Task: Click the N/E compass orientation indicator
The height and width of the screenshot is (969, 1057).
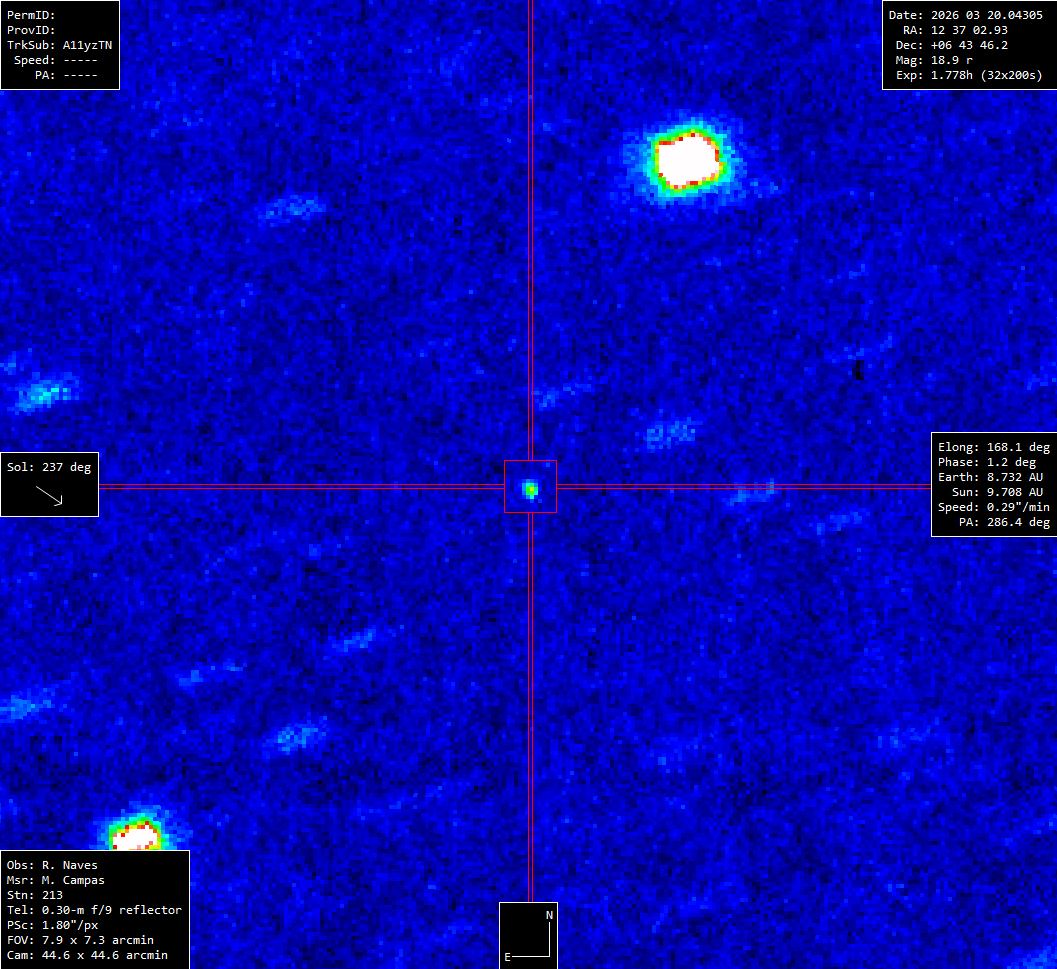Action: (x=529, y=935)
